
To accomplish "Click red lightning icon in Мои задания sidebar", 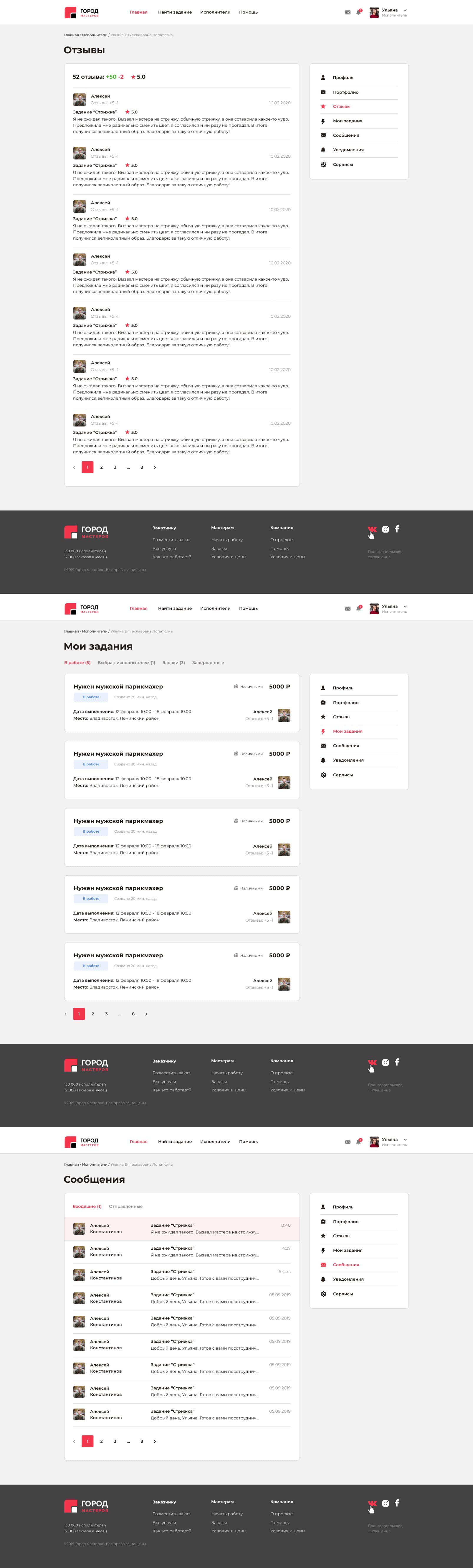I will coord(323,732).
